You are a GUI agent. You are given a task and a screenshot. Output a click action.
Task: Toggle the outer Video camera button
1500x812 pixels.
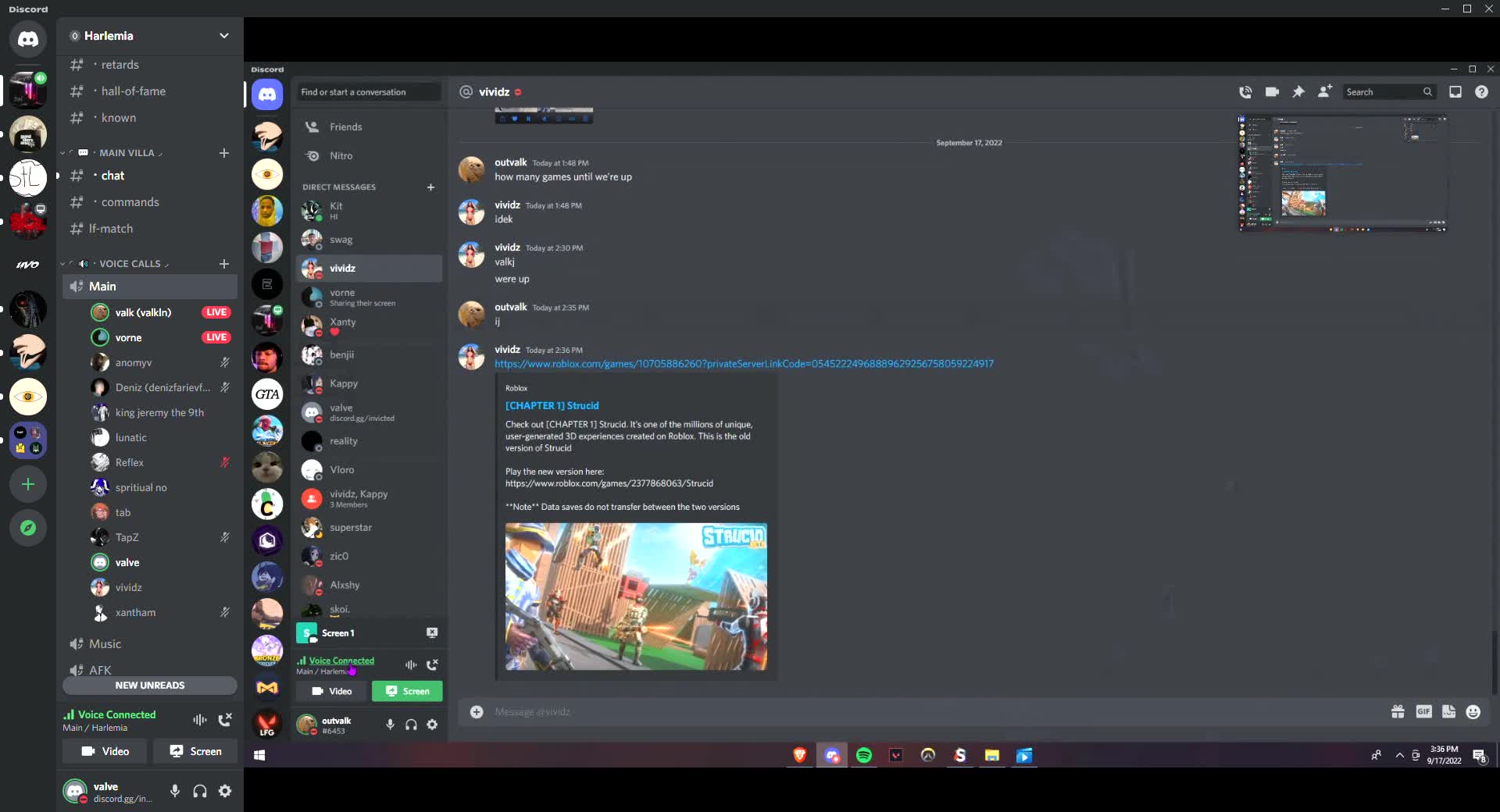(x=105, y=751)
